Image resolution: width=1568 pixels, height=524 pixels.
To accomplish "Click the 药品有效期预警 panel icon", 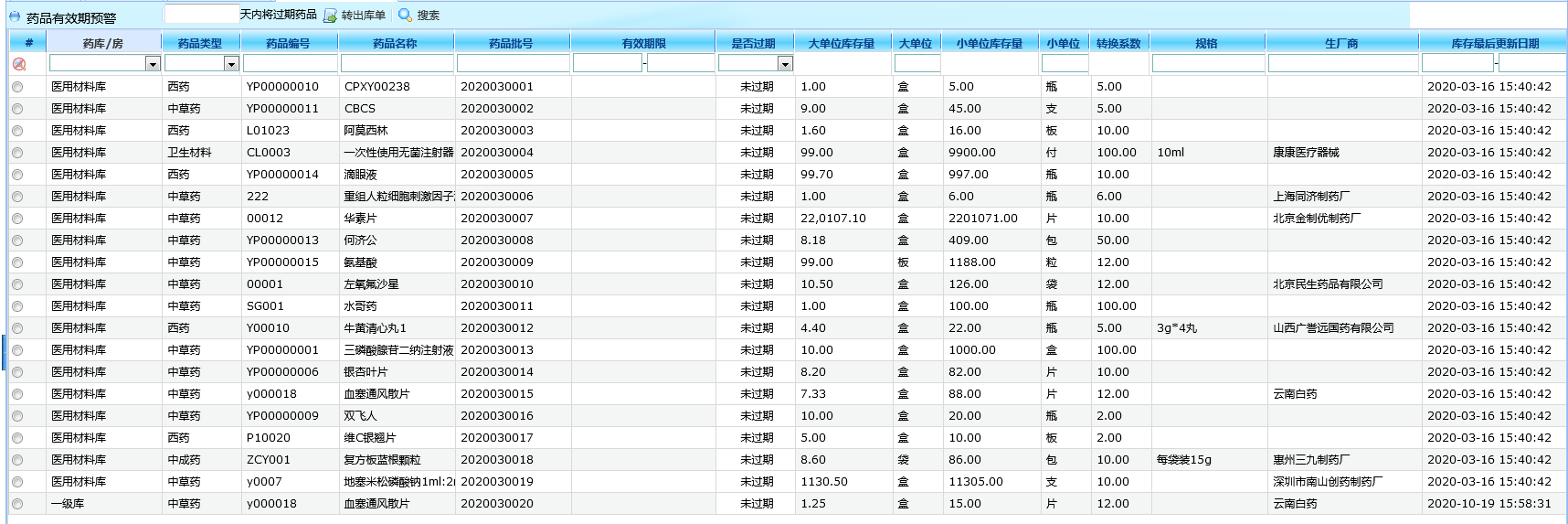I will point(15,16).
